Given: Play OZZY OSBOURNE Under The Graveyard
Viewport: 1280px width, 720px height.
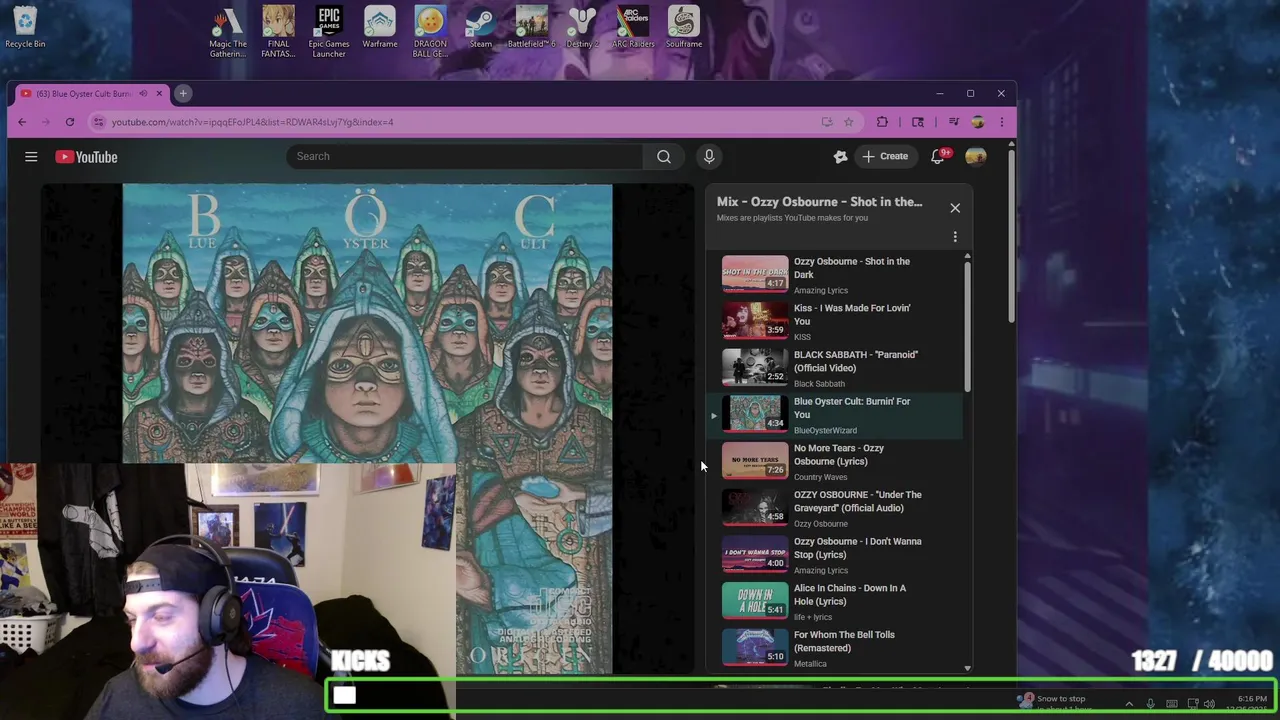Looking at the screenshot, I should click(833, 508).
